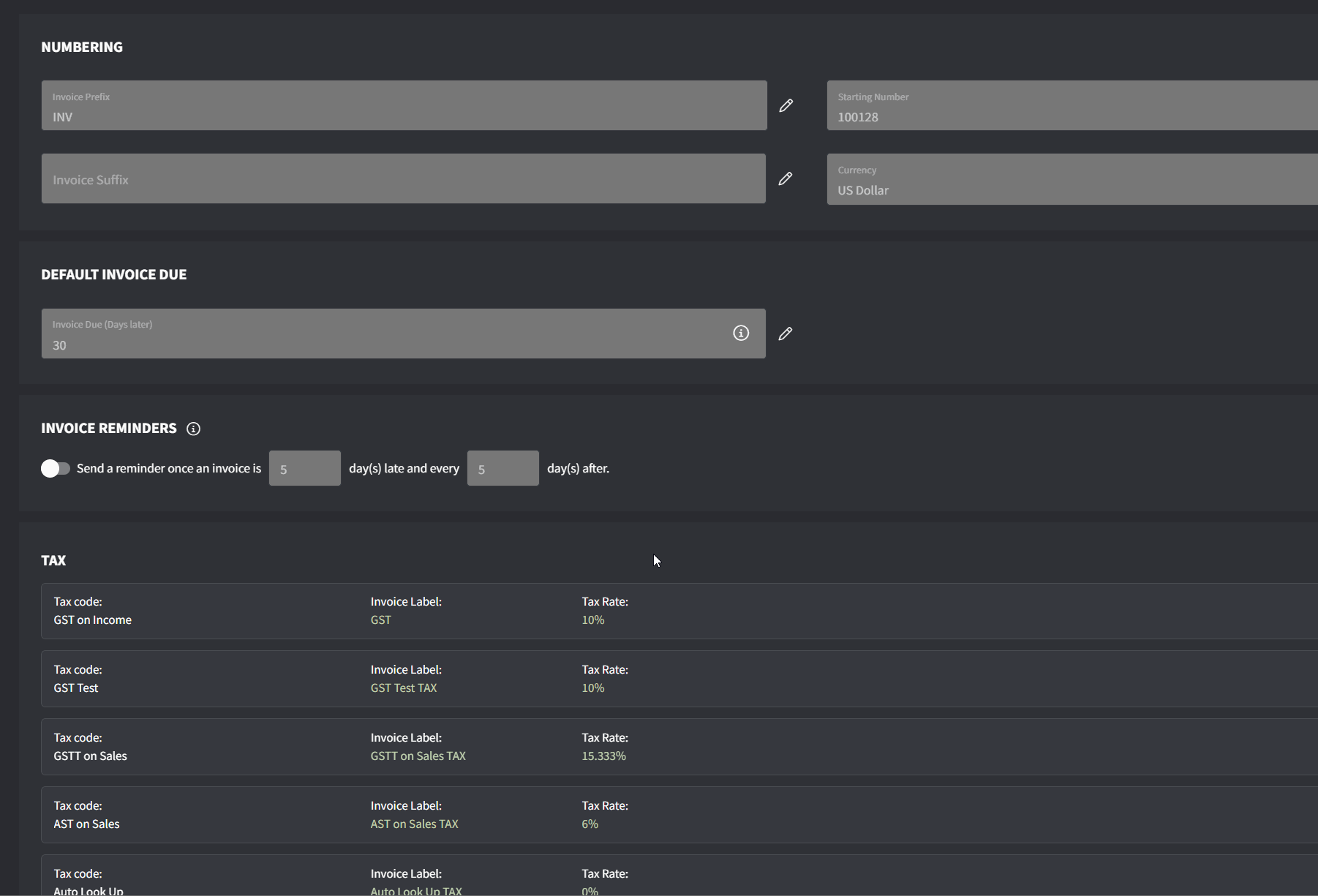Click the days after reminder input
The width and height of the screenshot is (1318, 896).
click(502, 468)
